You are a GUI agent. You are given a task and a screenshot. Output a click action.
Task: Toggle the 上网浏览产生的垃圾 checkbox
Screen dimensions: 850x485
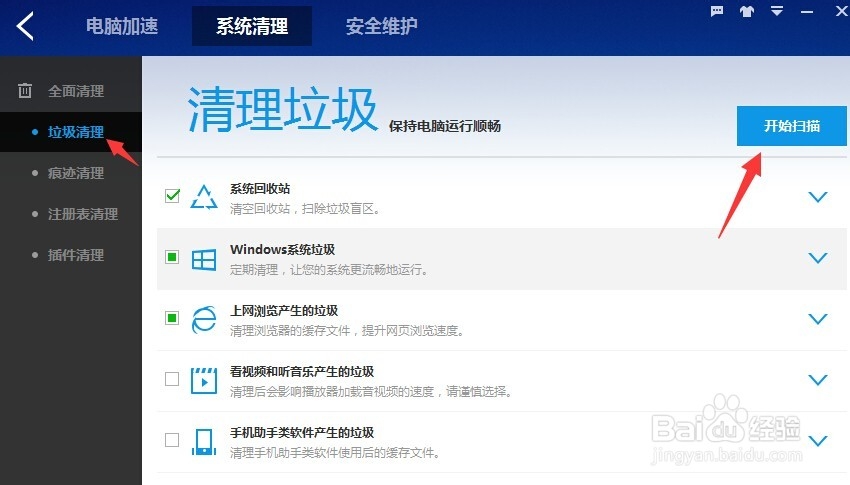[172, 318]
